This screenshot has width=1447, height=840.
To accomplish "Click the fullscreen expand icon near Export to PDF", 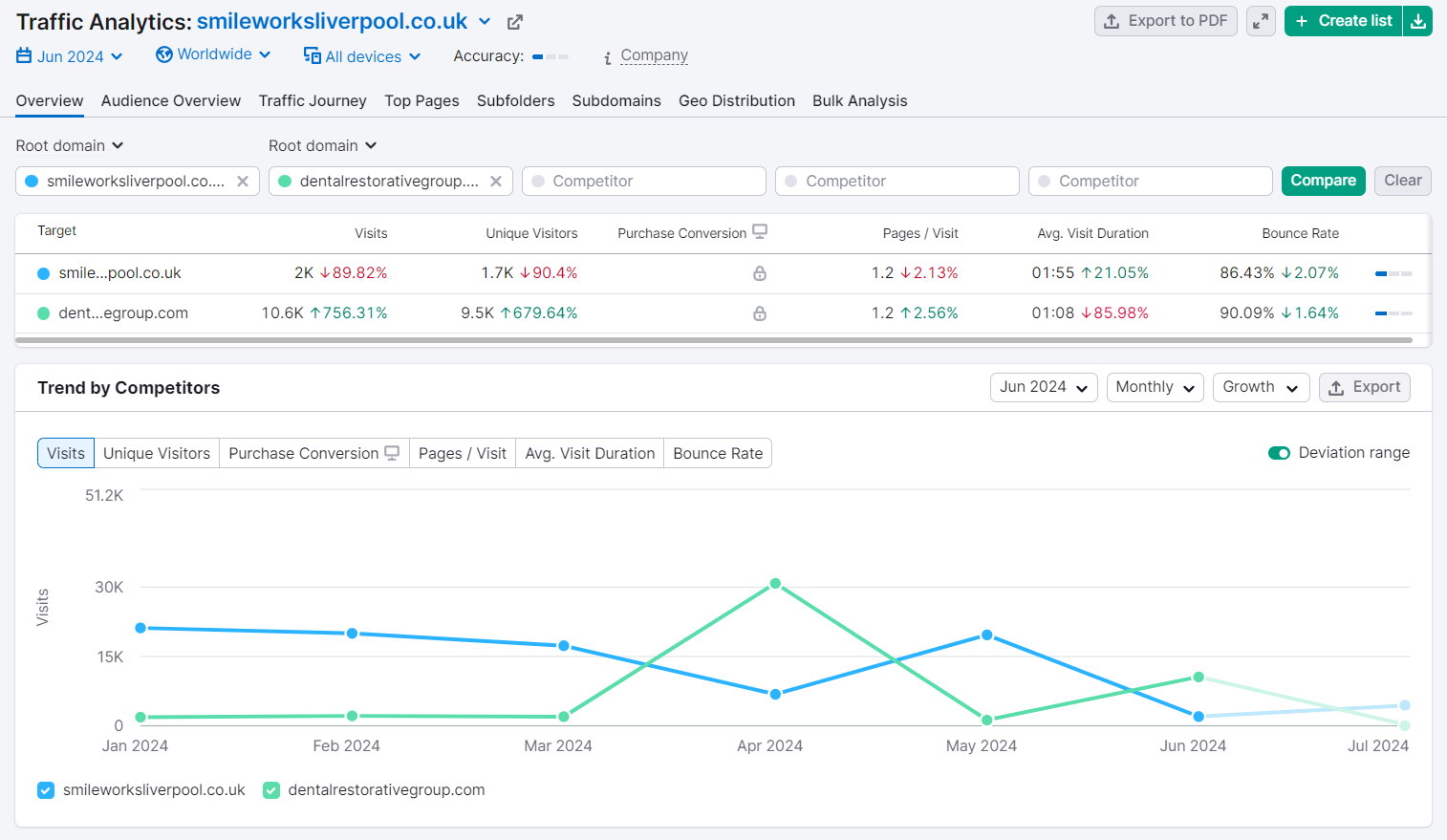I will pyautogui.click(x=1261, y=20).
